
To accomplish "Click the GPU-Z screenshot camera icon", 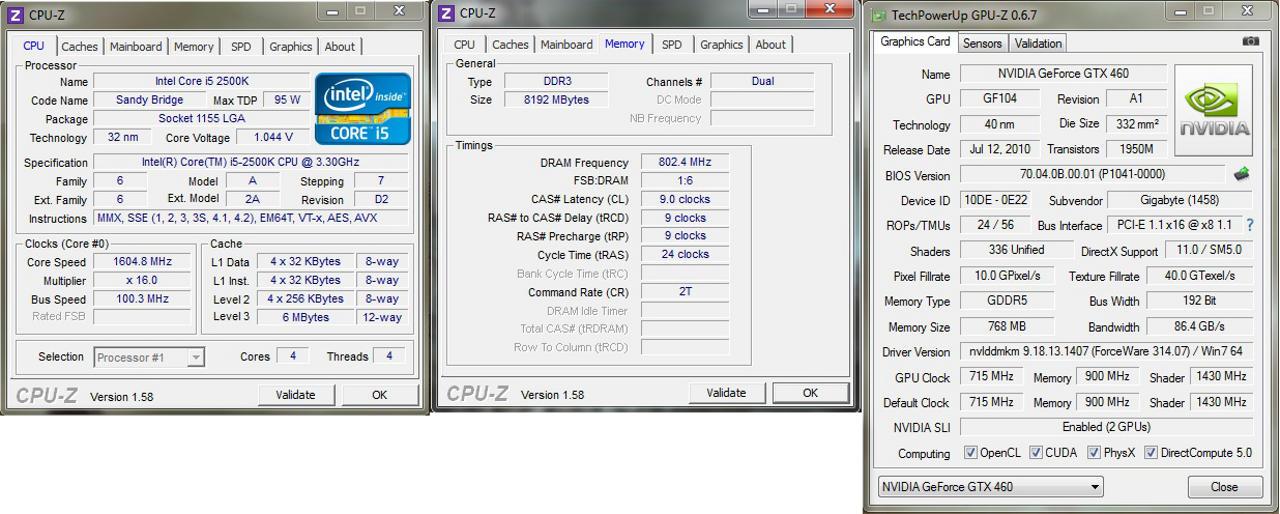I will [1250, 42].
